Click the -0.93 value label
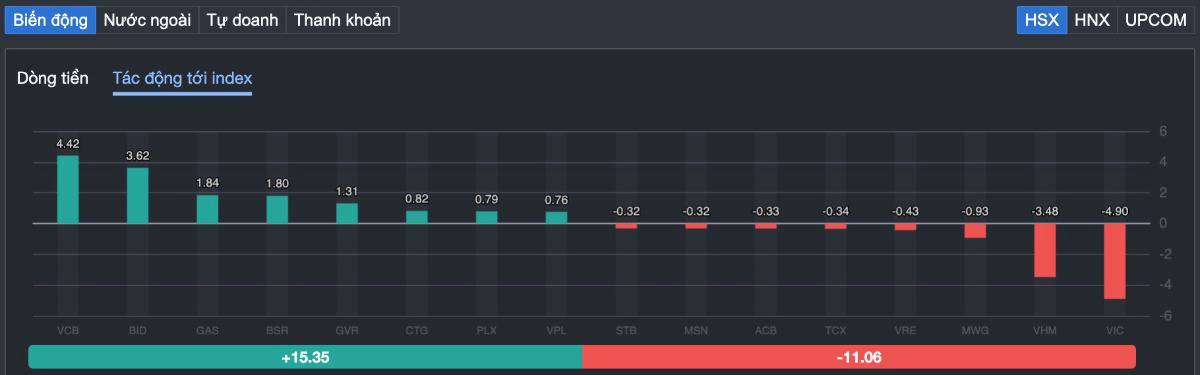The height and width of the screenshot is (375, 1200). (975, 211)
